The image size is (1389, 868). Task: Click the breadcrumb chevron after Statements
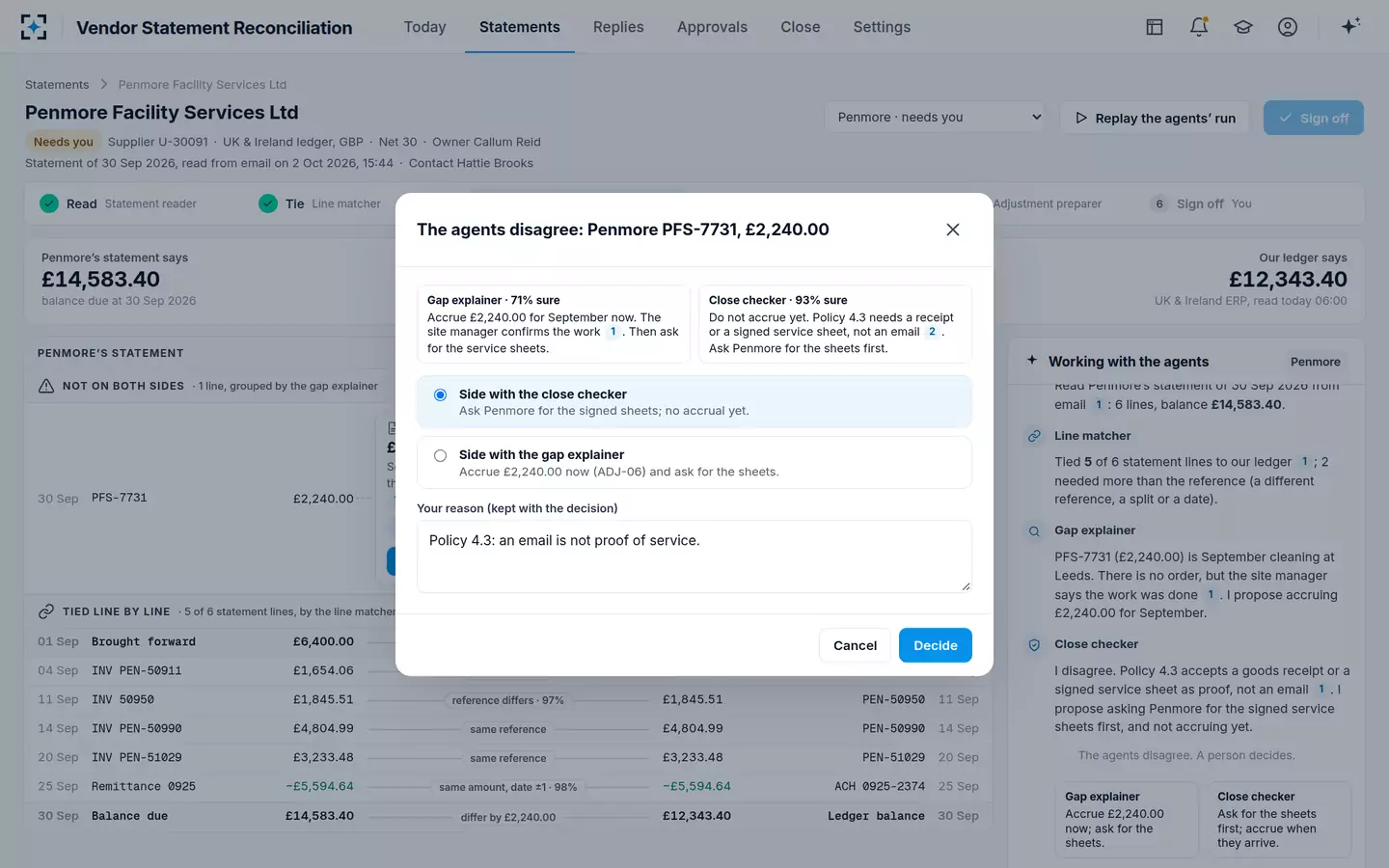[x=104, y=85]
